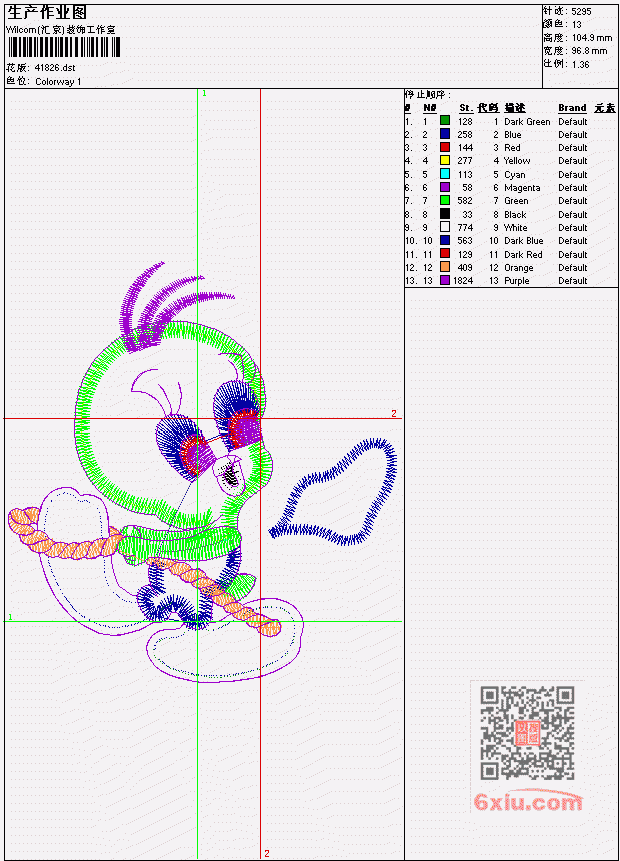The width and height of the screenshot is (620, 861).
Task: Click the Black color swatch
Action: [x=445, y=214]
